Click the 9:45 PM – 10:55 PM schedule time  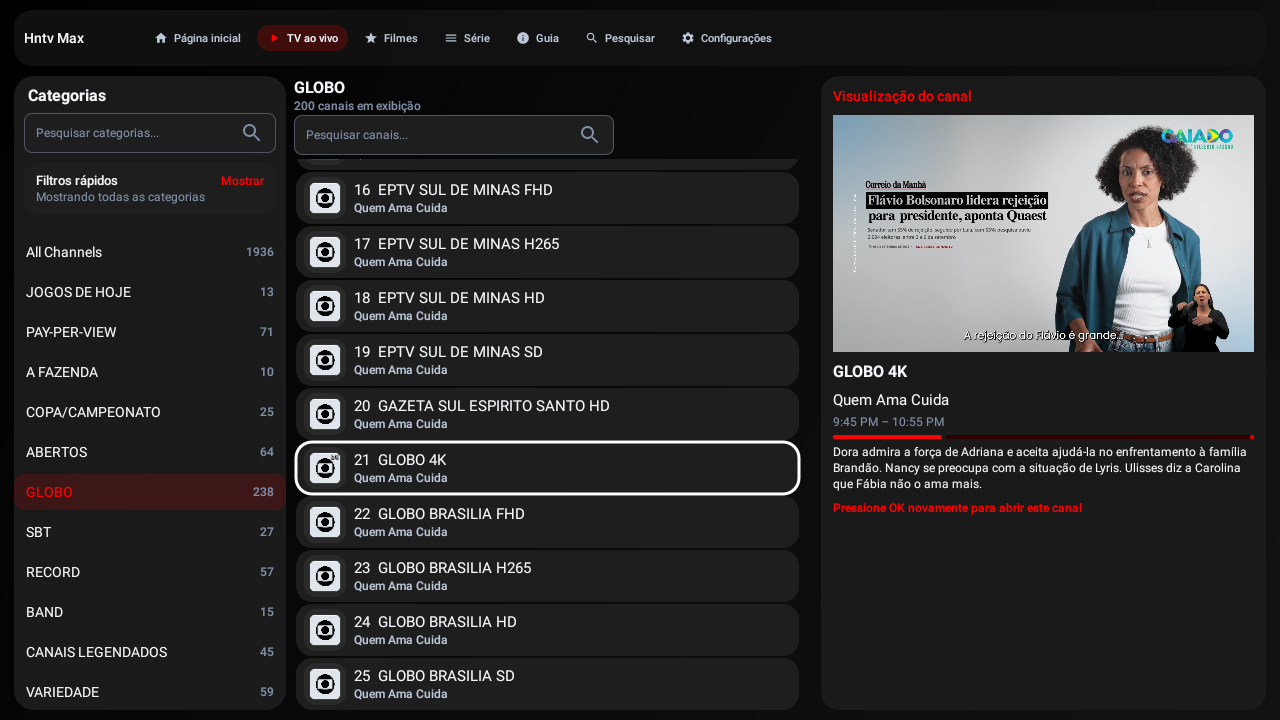888,422
